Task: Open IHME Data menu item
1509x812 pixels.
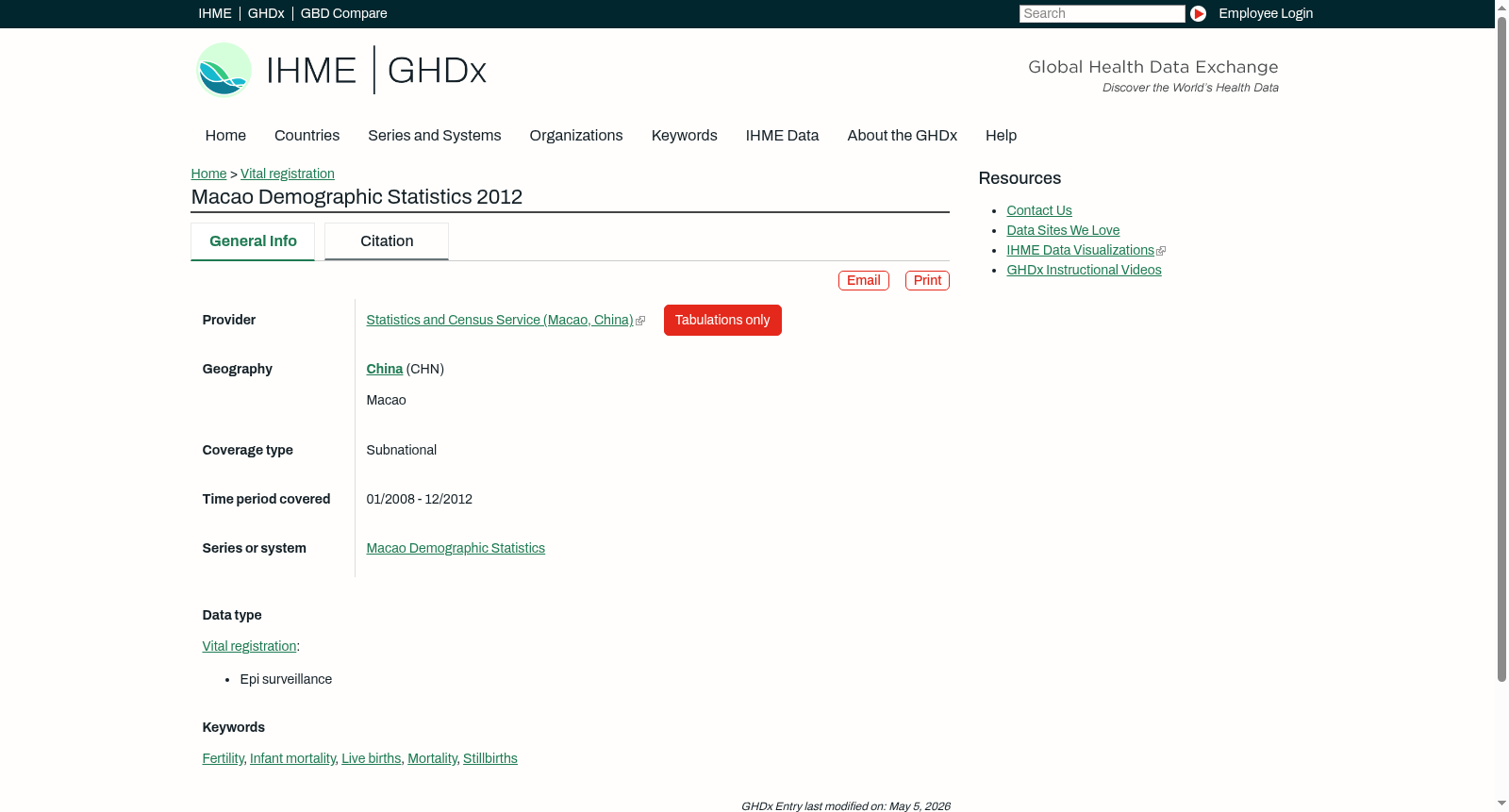Action: click(782, 136)
